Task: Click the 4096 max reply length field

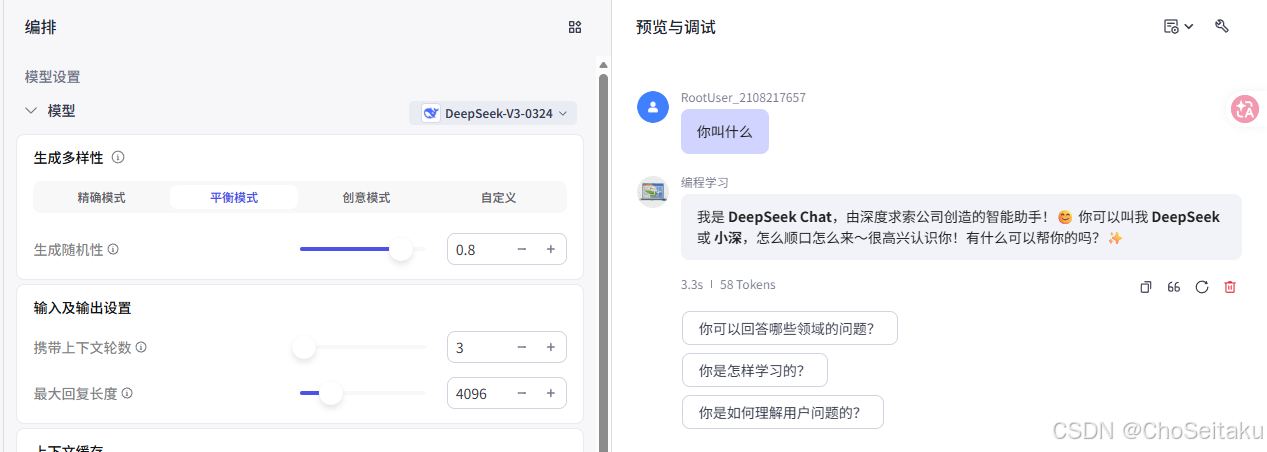Action: click(x=478, y=393)
